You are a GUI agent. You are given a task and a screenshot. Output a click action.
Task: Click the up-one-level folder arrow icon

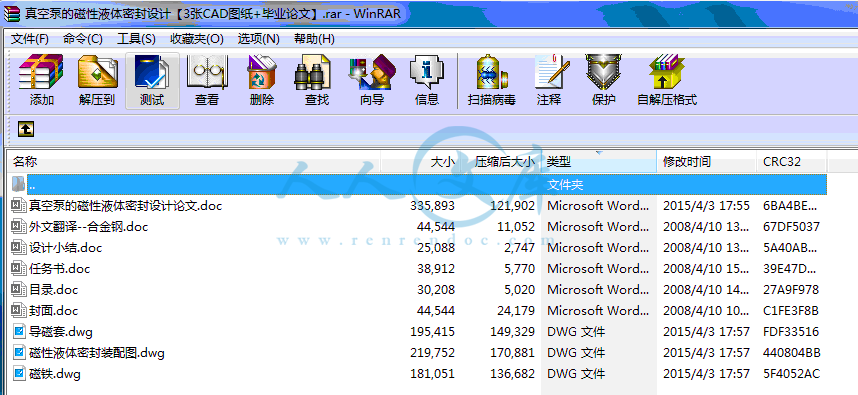tap(26, 129)
